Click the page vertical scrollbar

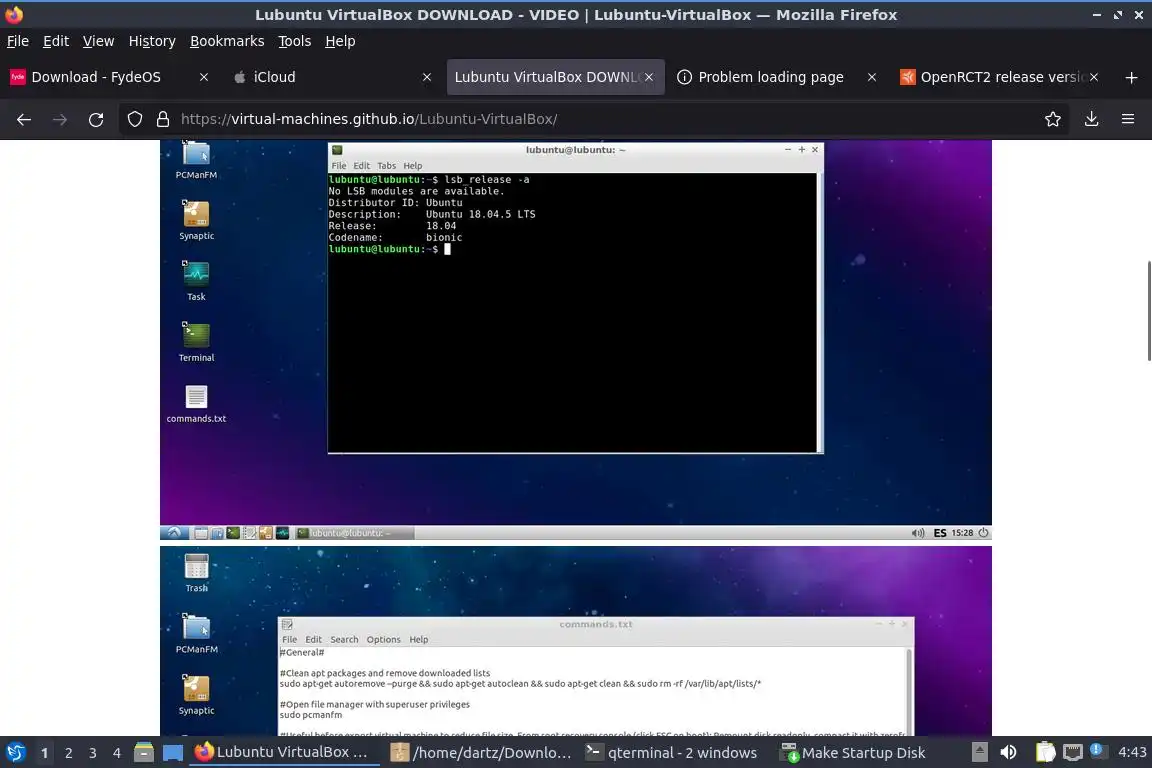point(1149,310)
